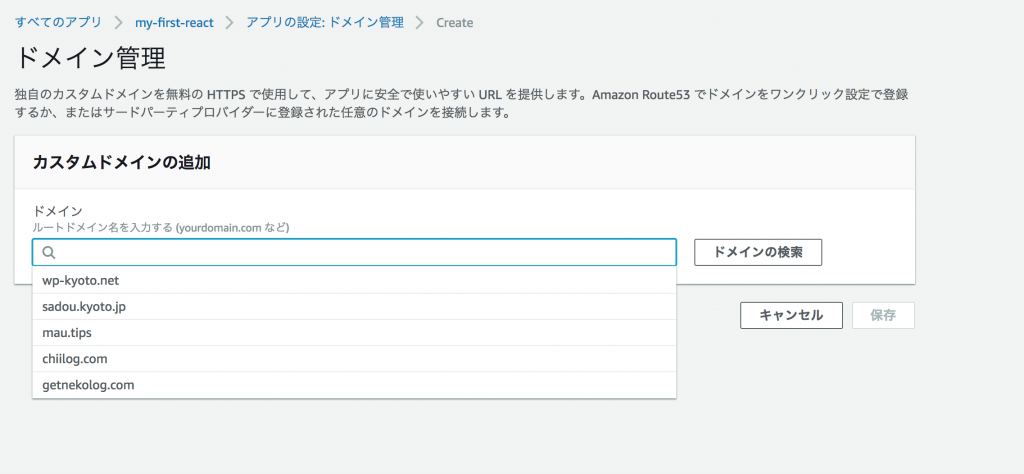Click the ドメイン管理 page heading
Viewport: 1024px width, 474px height.
(89, 58)
